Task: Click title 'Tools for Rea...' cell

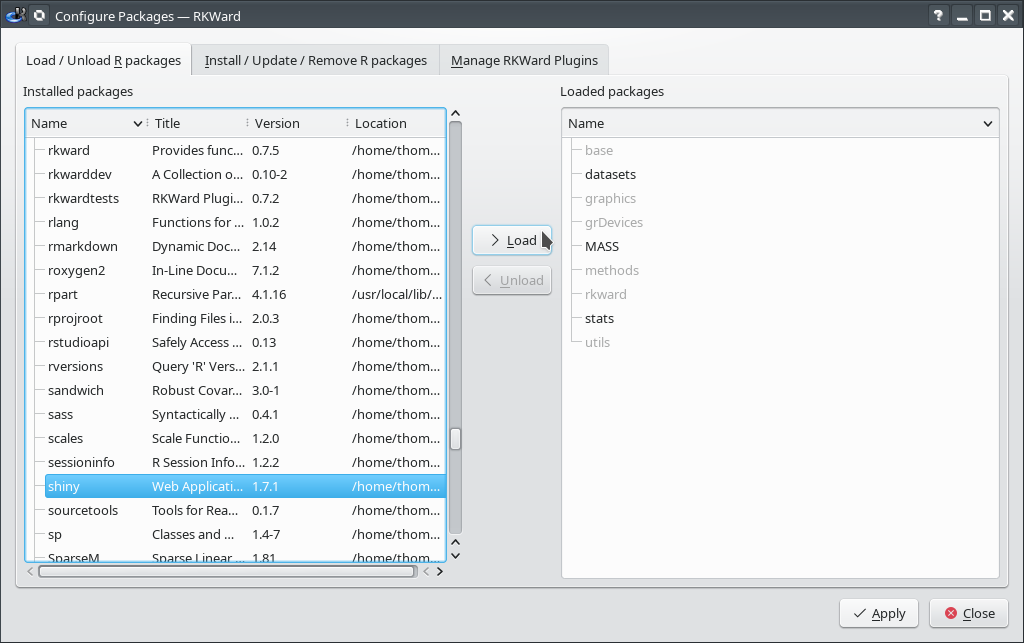Action: [195, 510]
